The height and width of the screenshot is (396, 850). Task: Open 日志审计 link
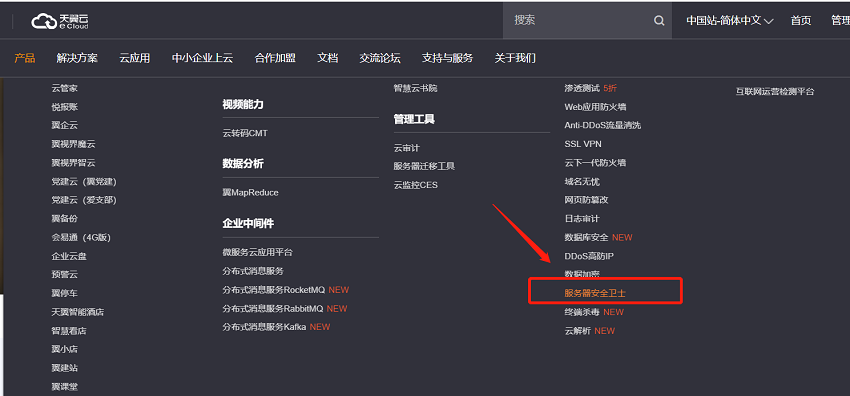pyautogui.click(x=582, y=218)
